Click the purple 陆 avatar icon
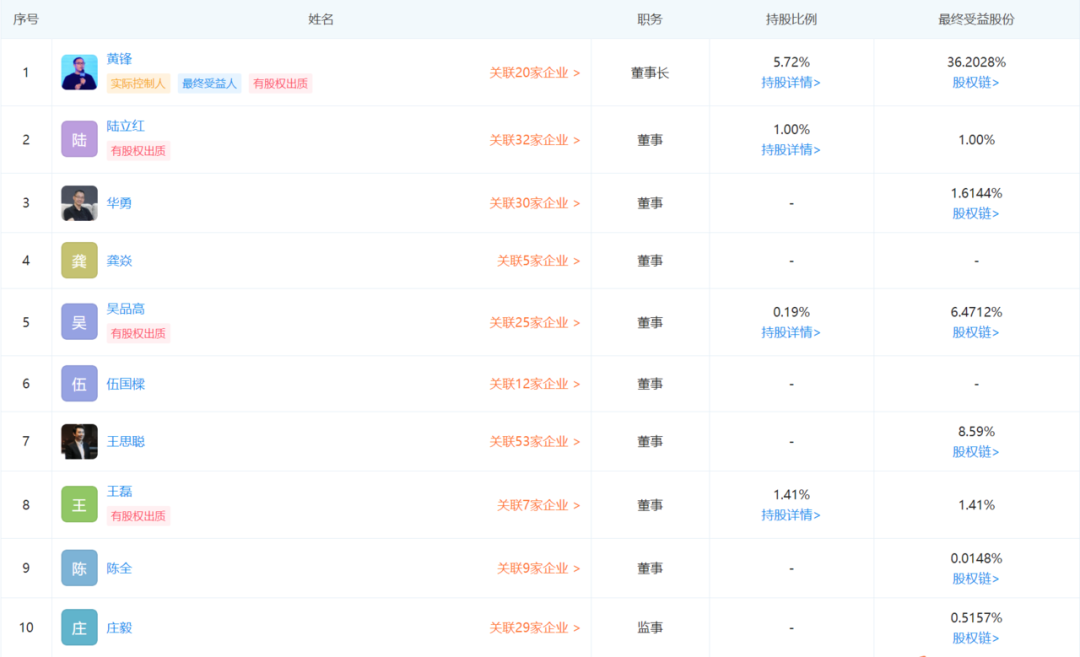The width and height of the screenshot is (1080, 657). point(79,139)
